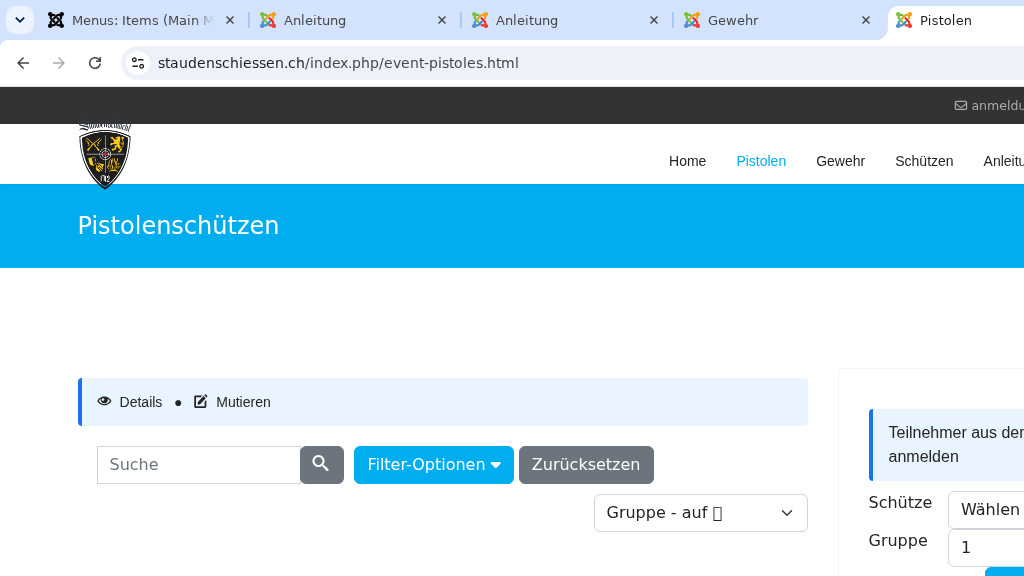Focus the Suche search field
This screenshot has height=576, width=1024.
point(199,465)
